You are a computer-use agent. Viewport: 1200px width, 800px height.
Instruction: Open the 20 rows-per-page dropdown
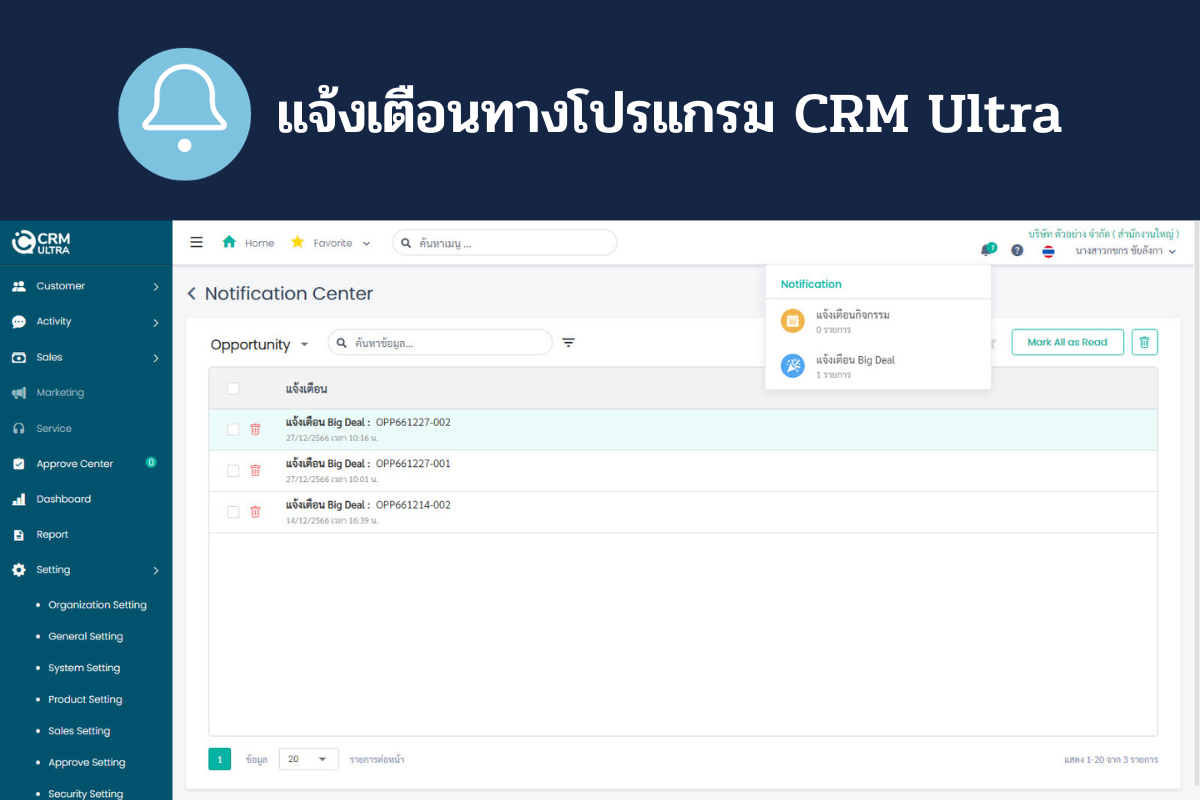(x=308, y=759)
